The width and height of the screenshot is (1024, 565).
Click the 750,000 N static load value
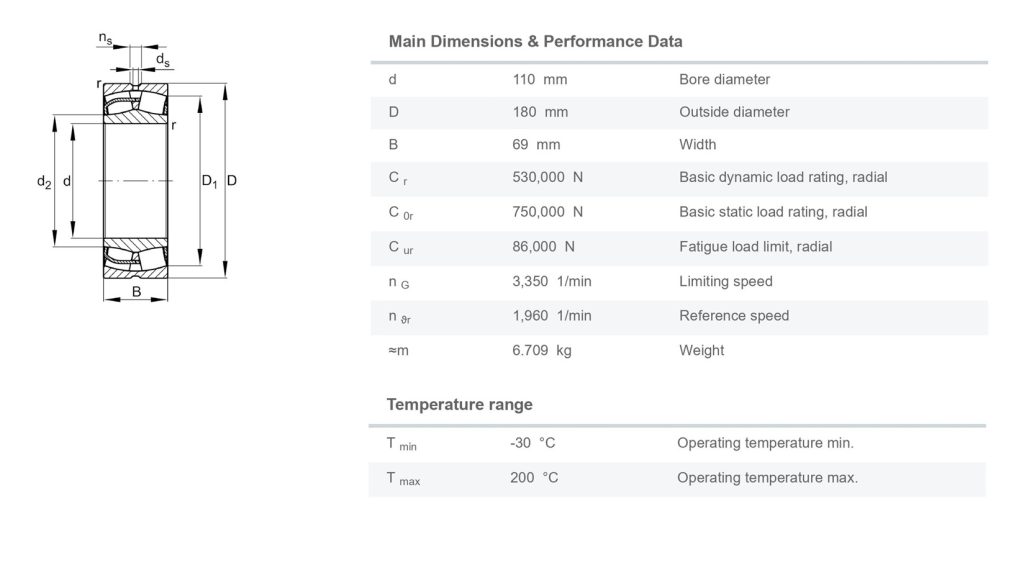pyautogui.click(x=548, y=212)
